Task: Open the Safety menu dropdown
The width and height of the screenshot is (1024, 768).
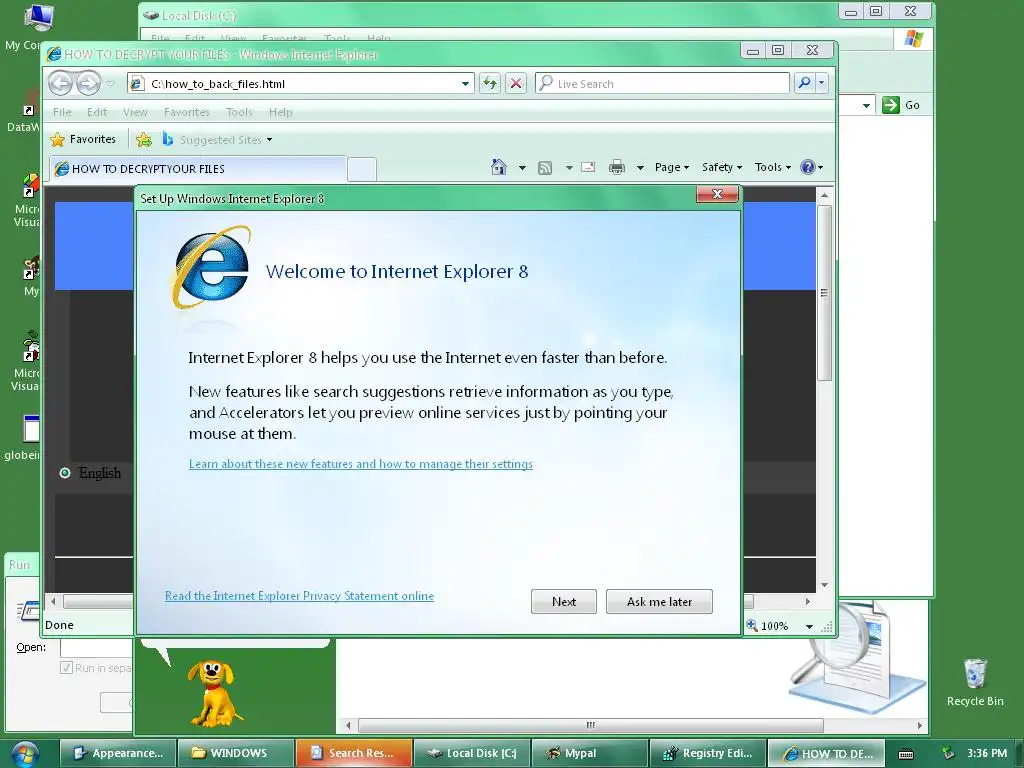Action: click(x=722, y=167)
